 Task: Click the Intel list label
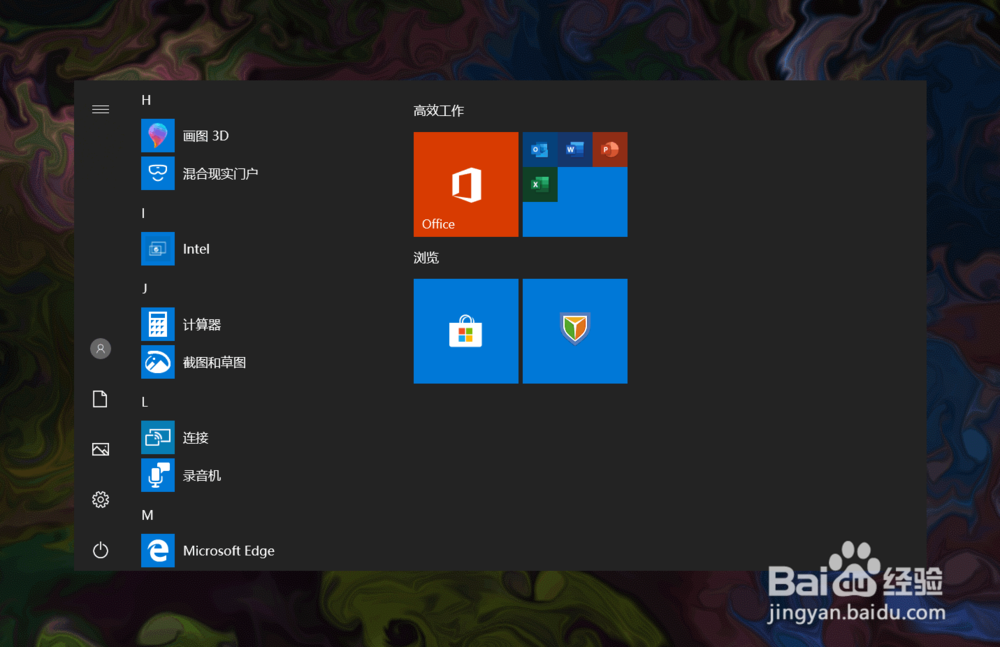pyautogui.click(x=196, y=249)
